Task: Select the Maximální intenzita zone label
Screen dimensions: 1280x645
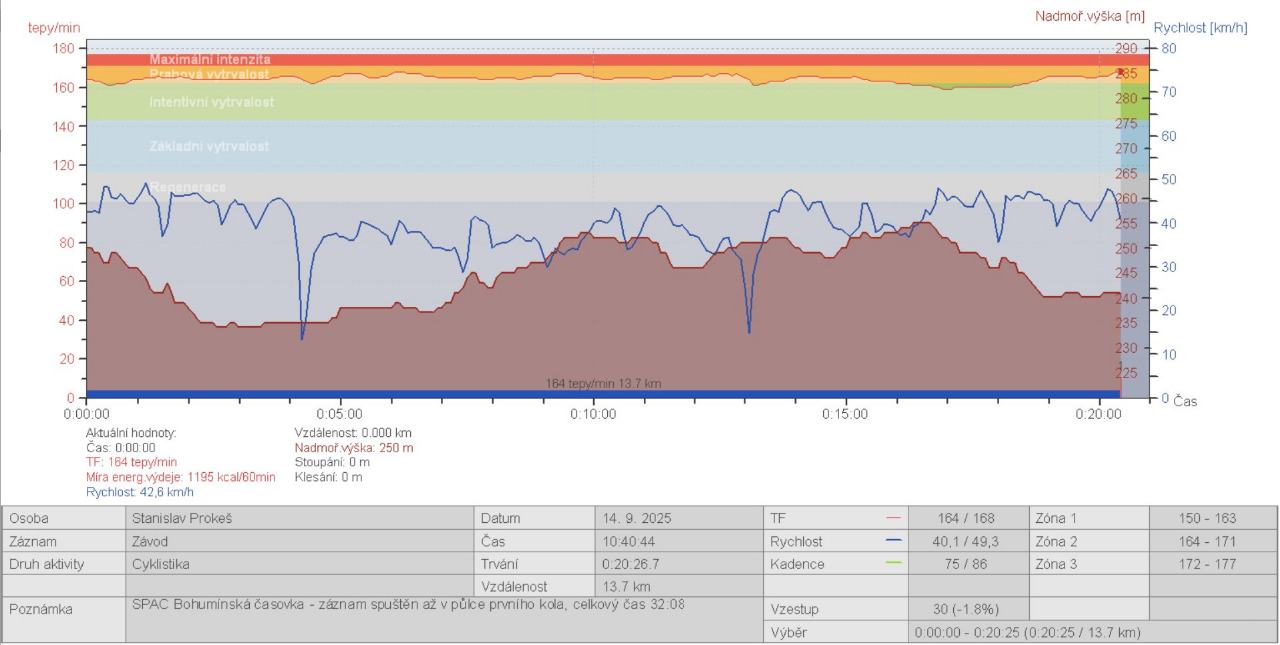Action: click(210, 60)
